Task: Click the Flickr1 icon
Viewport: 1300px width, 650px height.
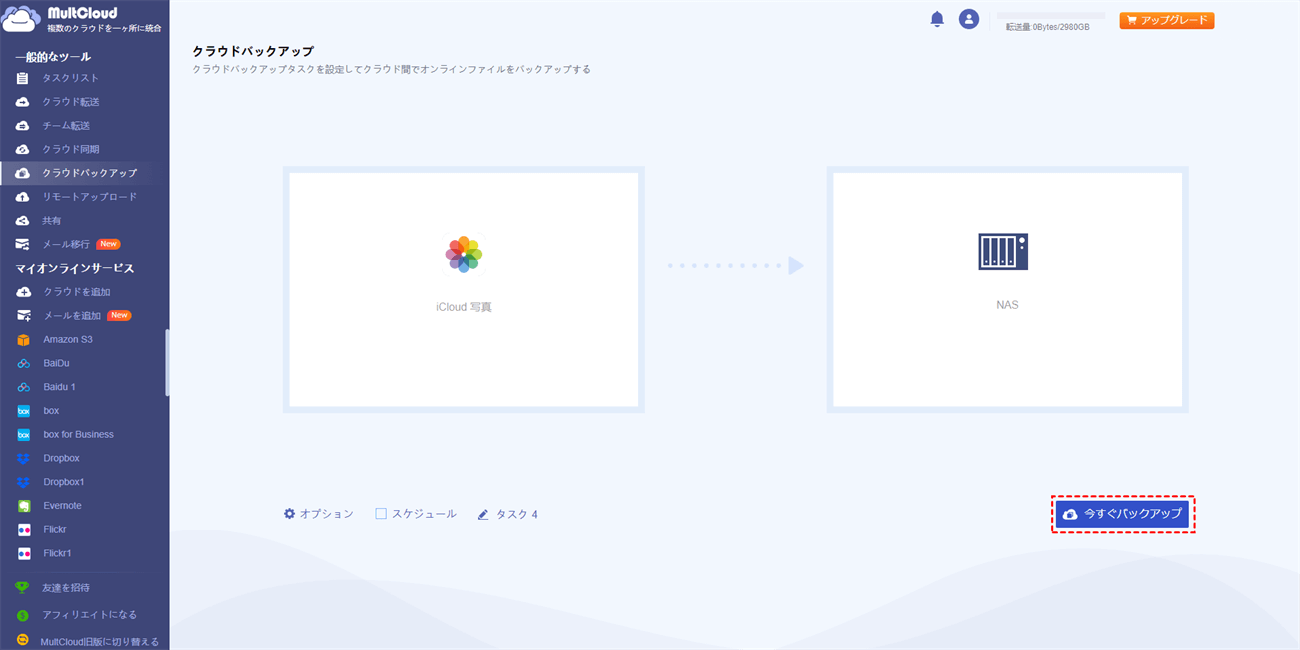Action: pos(23,553)
